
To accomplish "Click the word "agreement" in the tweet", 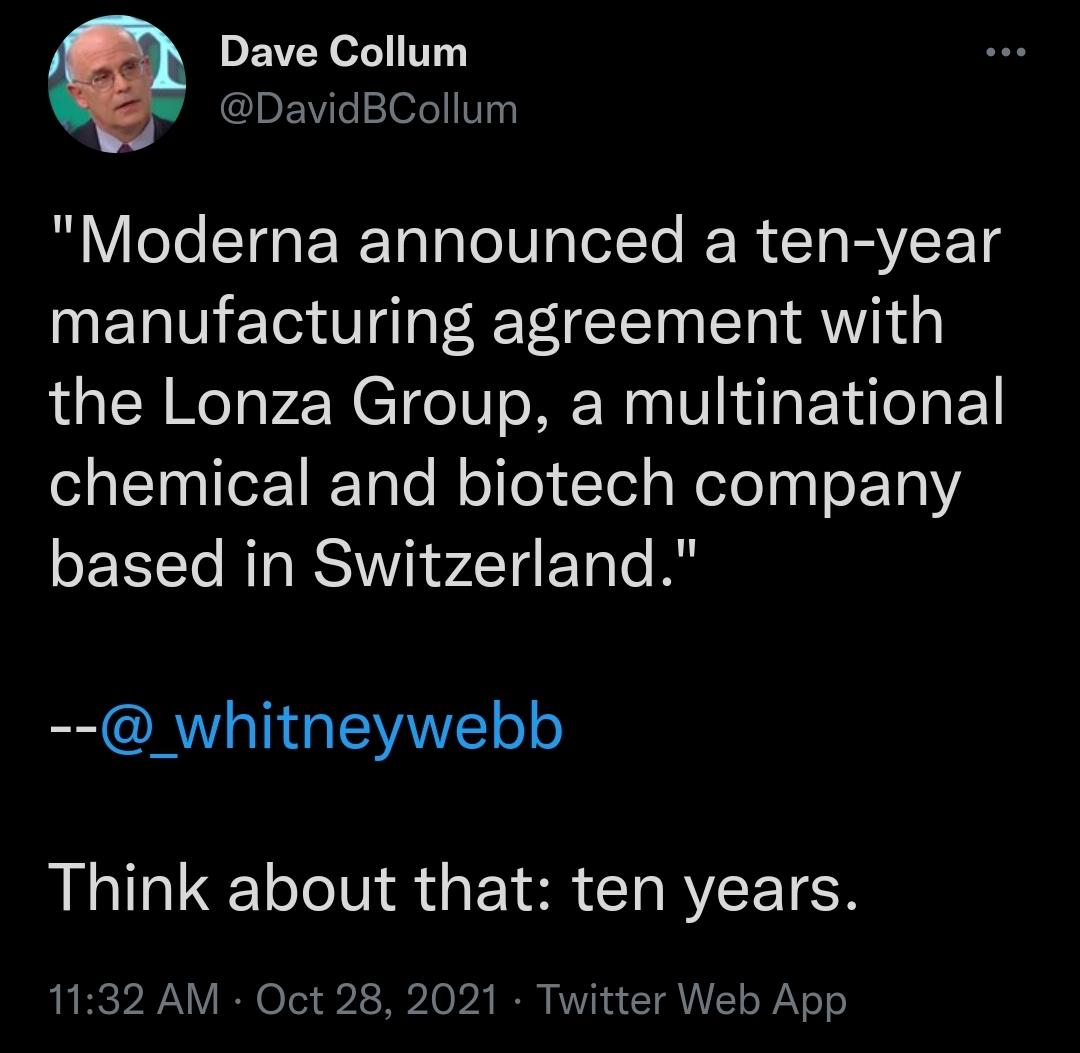I will (x=647, y=322).
